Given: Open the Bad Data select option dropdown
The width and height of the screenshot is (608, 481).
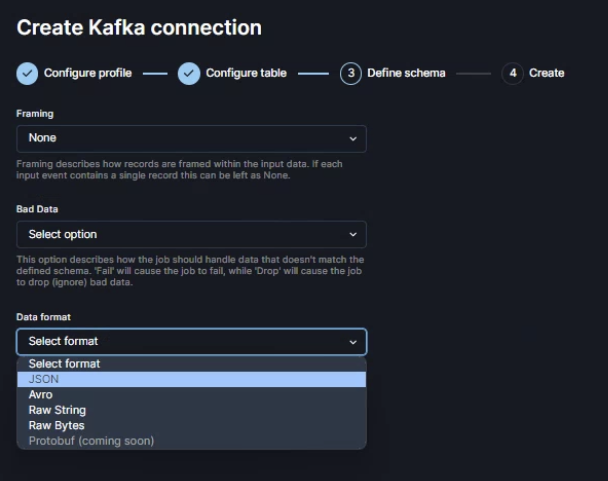Looking at the screenshot, I should [x=191, y=234].
